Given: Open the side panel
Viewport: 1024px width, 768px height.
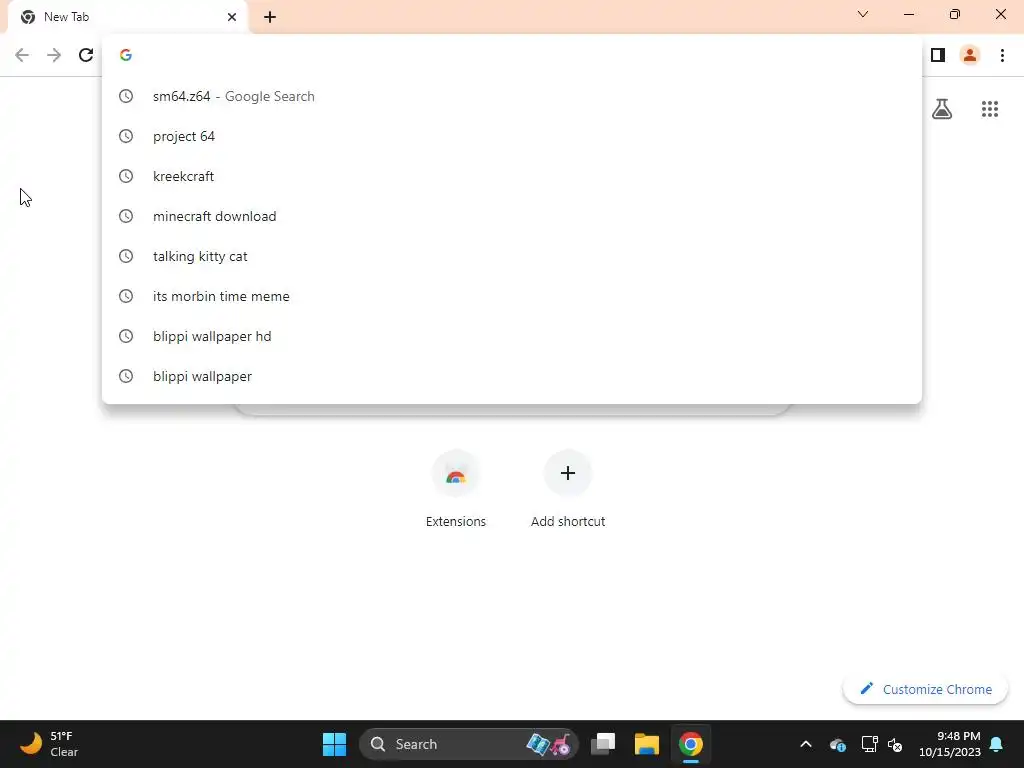Looking at the screenshot, I should coord(938,55).
